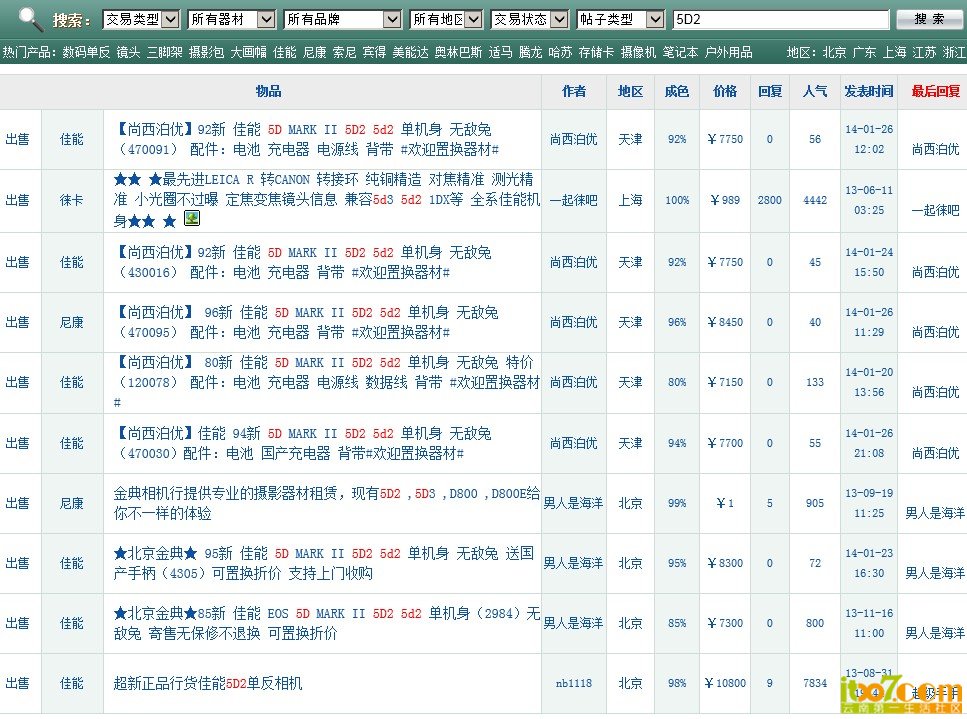Click the search field containing 5D2
This screenshot has height=719, width=967.
point(781,20)
